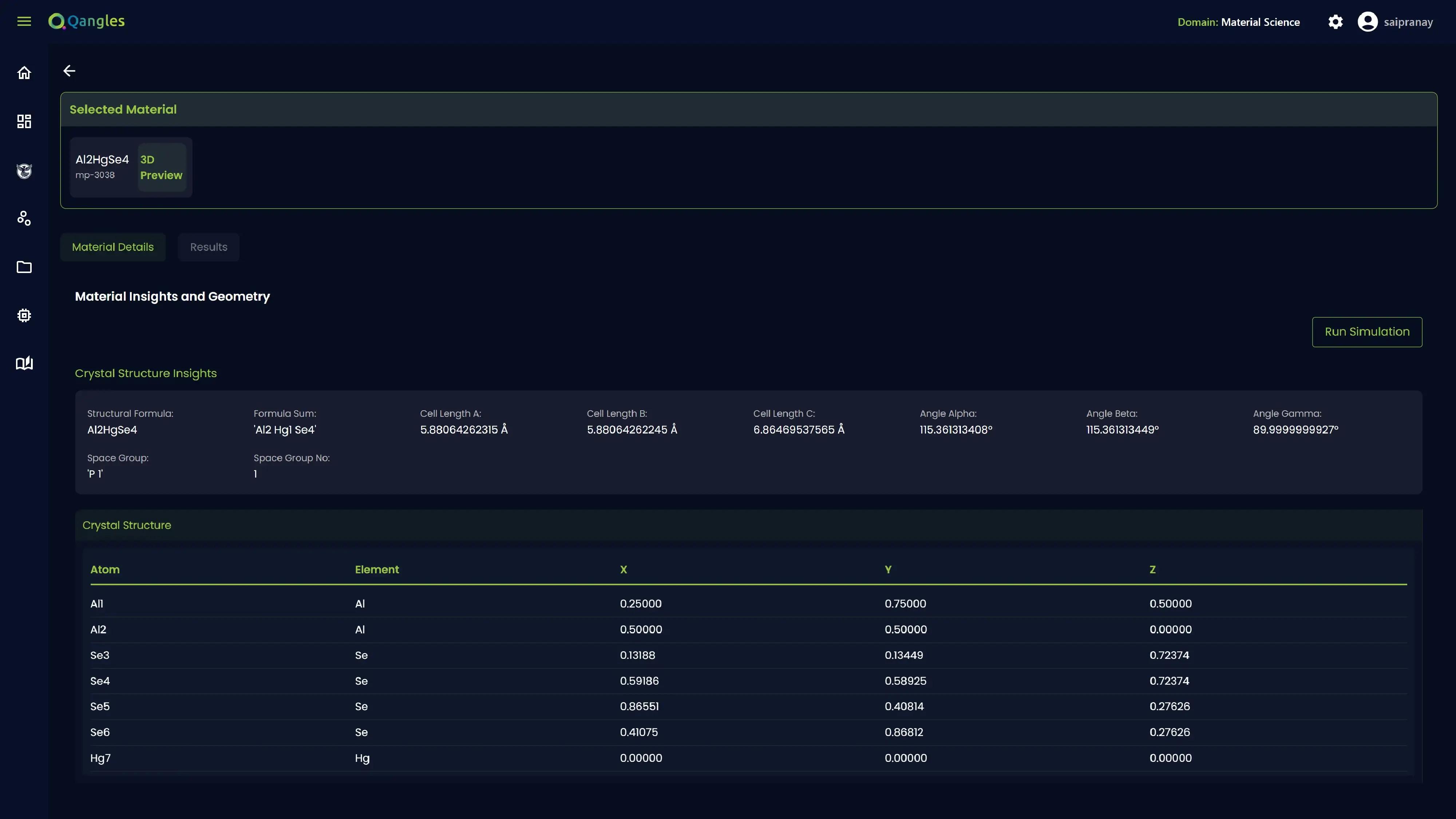This screenshot has width=1456, height=819.
Task: Click the home icon in sidebar
Action: [x=24, y=73]
